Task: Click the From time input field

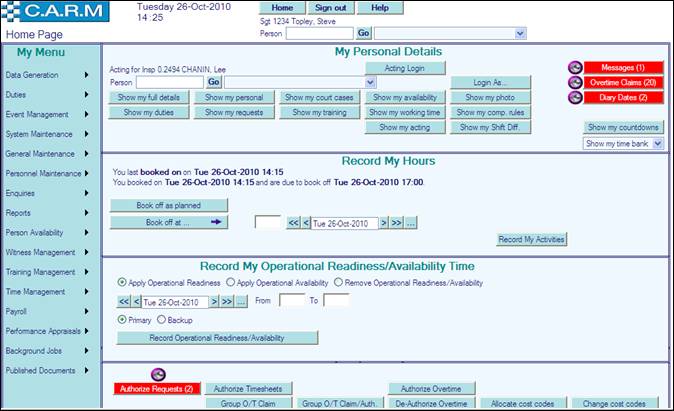Action: point(292,301)
